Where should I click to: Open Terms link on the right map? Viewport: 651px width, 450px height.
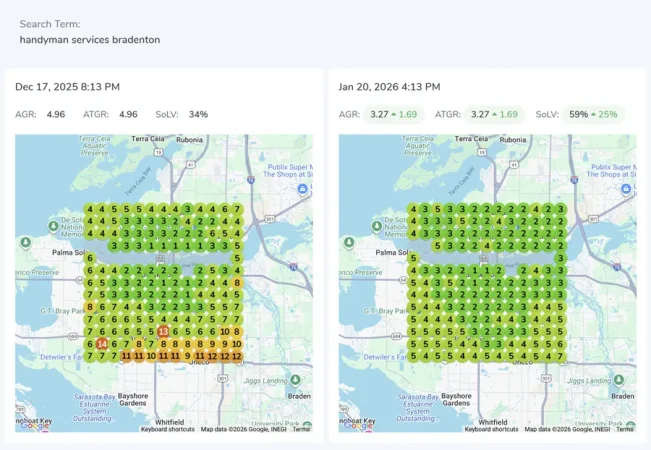(625, 429)
